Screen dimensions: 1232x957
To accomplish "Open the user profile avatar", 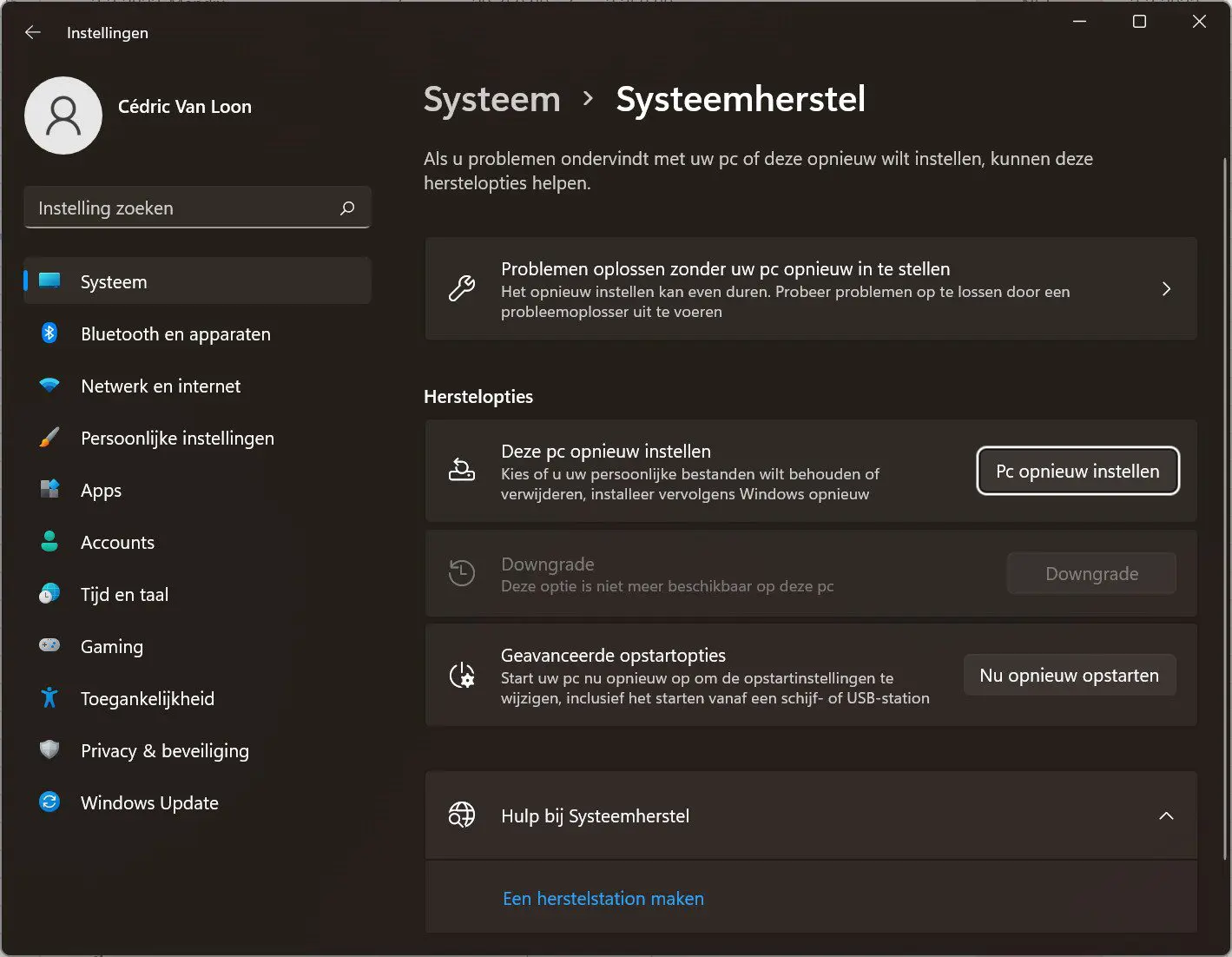I will pyautogui.click(x=63, y=115).
